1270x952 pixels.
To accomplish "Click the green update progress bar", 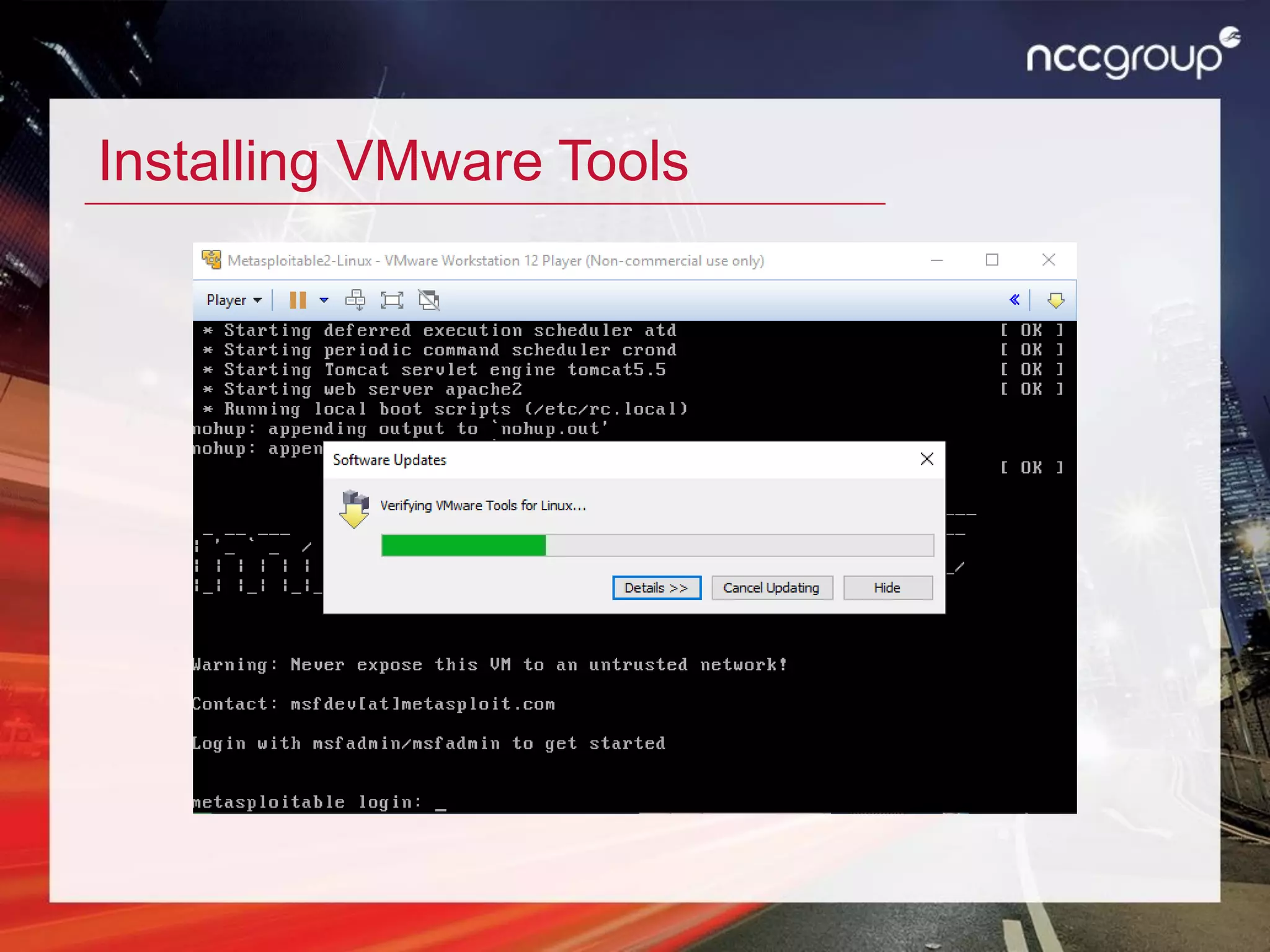I will (657, 545).
